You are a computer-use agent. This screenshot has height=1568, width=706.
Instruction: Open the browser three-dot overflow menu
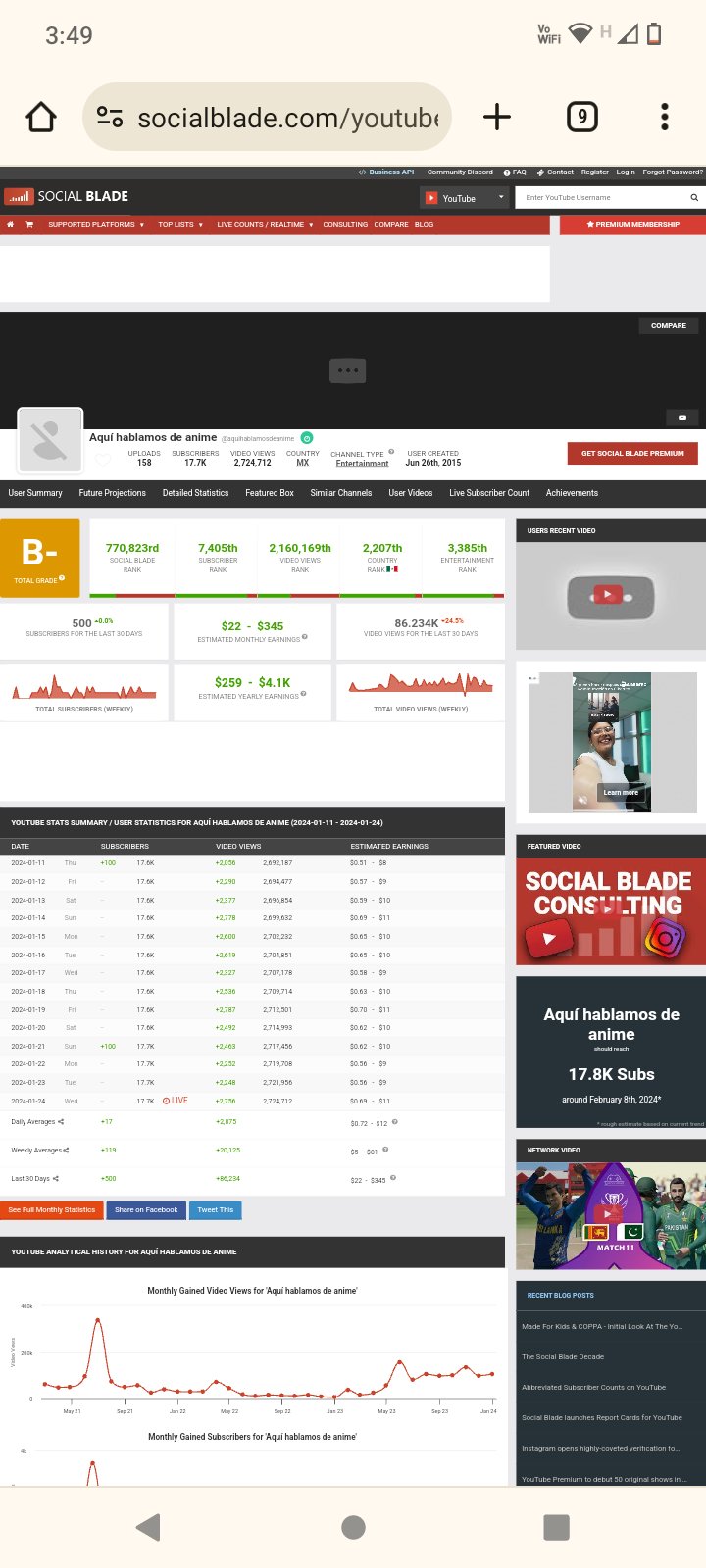coord(665,118)
